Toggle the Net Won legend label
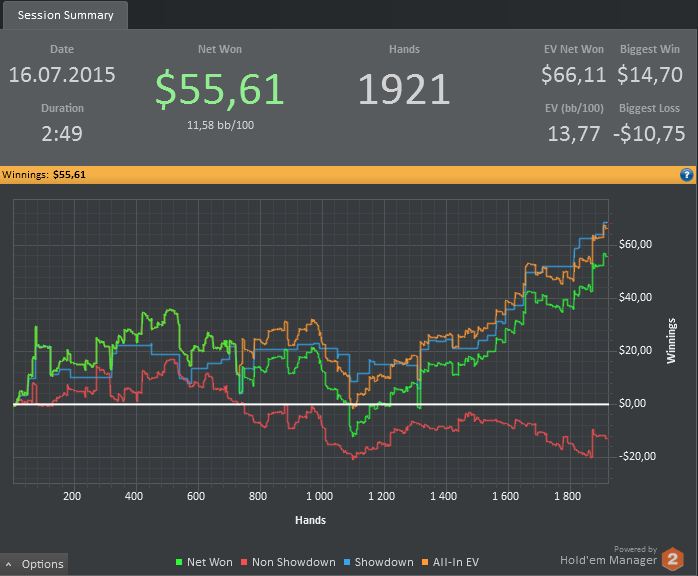The width and height of the screenshot is (698, 576). [210, 562]
